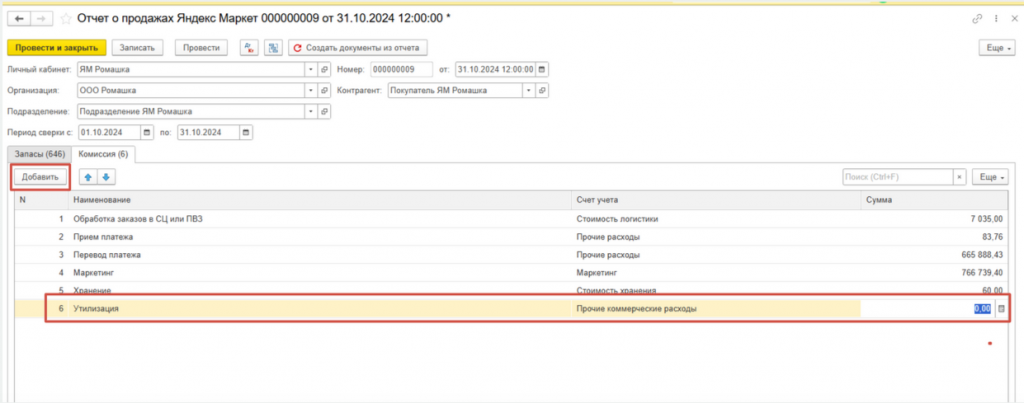Expand the Личный кабинет dropdown list
This screenshot has height=403, width=1024.
tap(310, 69)
